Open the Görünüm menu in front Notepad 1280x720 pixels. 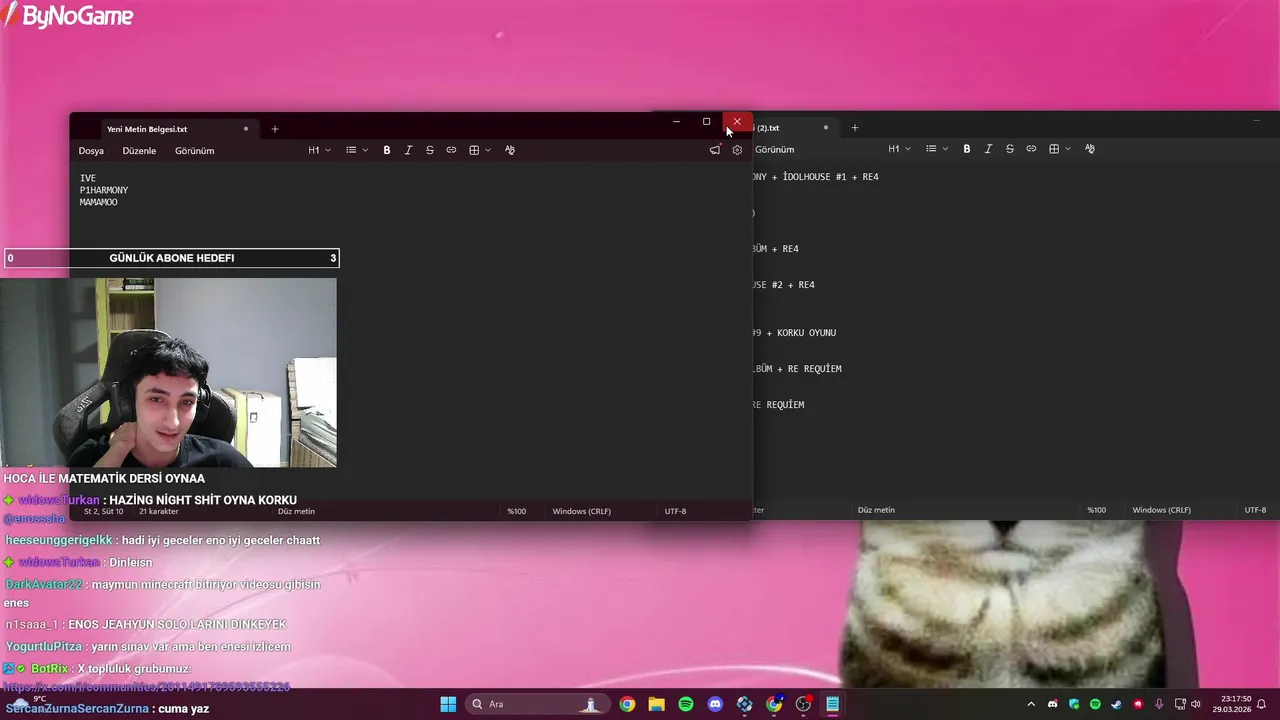pyautogui.click(x=194, y=151)
